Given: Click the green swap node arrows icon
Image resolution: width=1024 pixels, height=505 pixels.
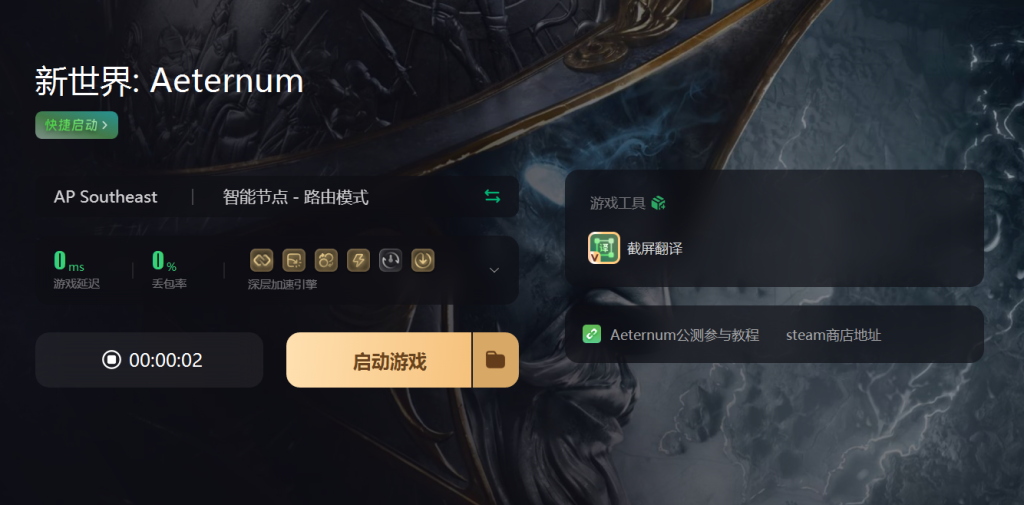Looking at the screenshot, I should click(492, 196).
